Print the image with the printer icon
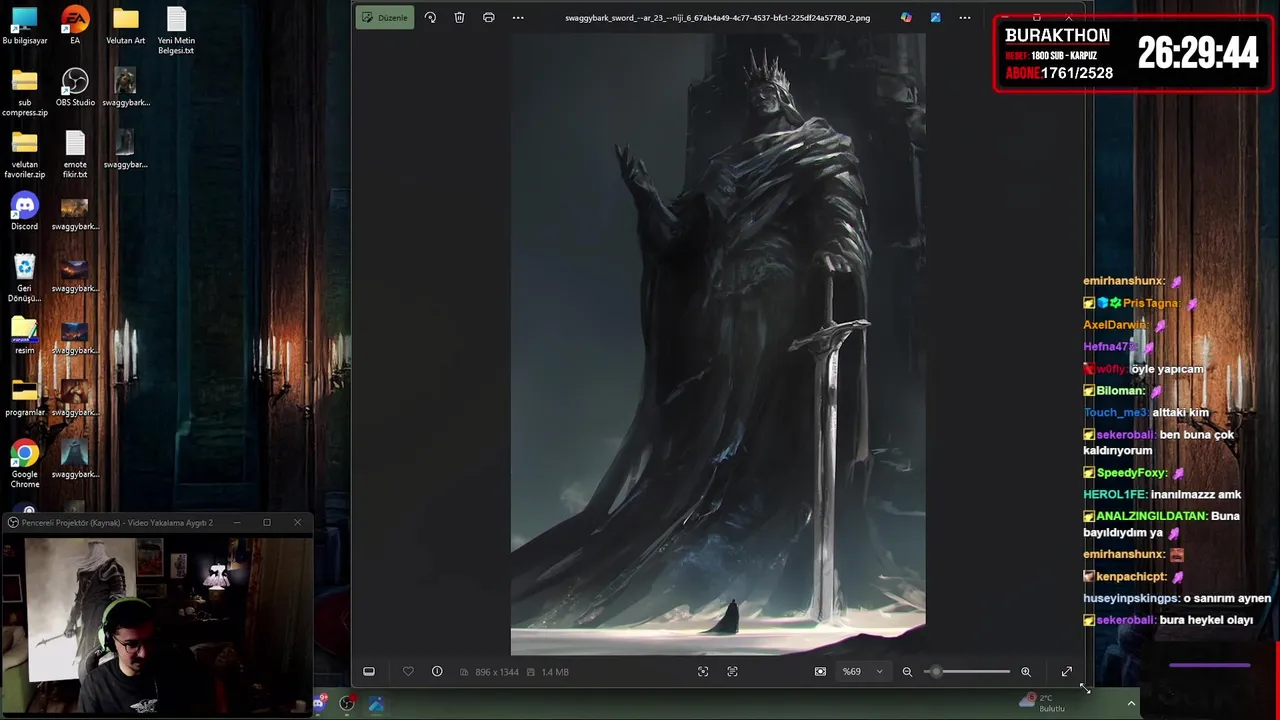Viewport: 1280px width, 720px height. pyautogui.click(x=488, y=18)
